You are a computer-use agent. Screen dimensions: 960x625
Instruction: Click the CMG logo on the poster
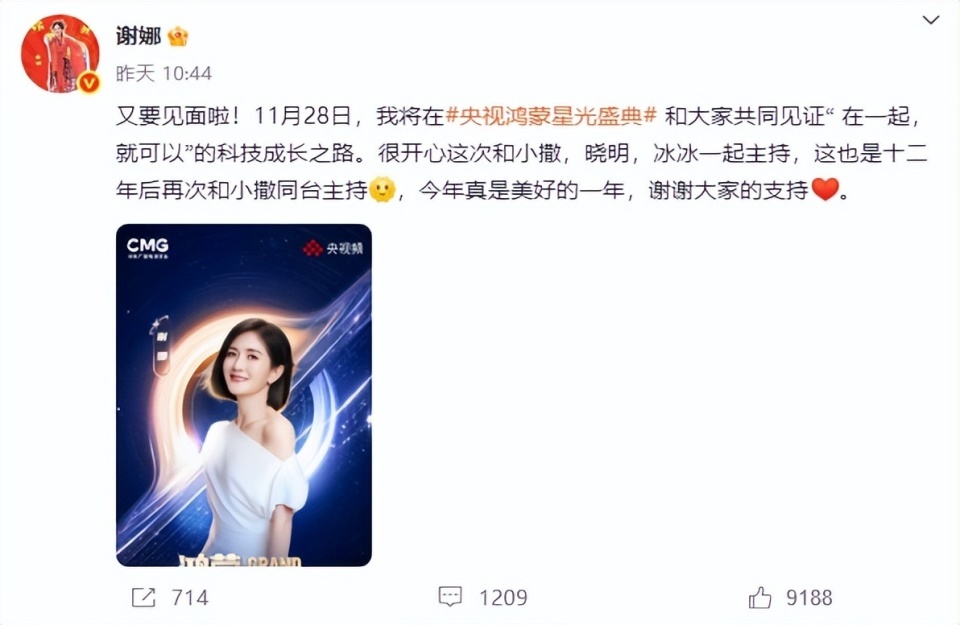pos(148,247)
